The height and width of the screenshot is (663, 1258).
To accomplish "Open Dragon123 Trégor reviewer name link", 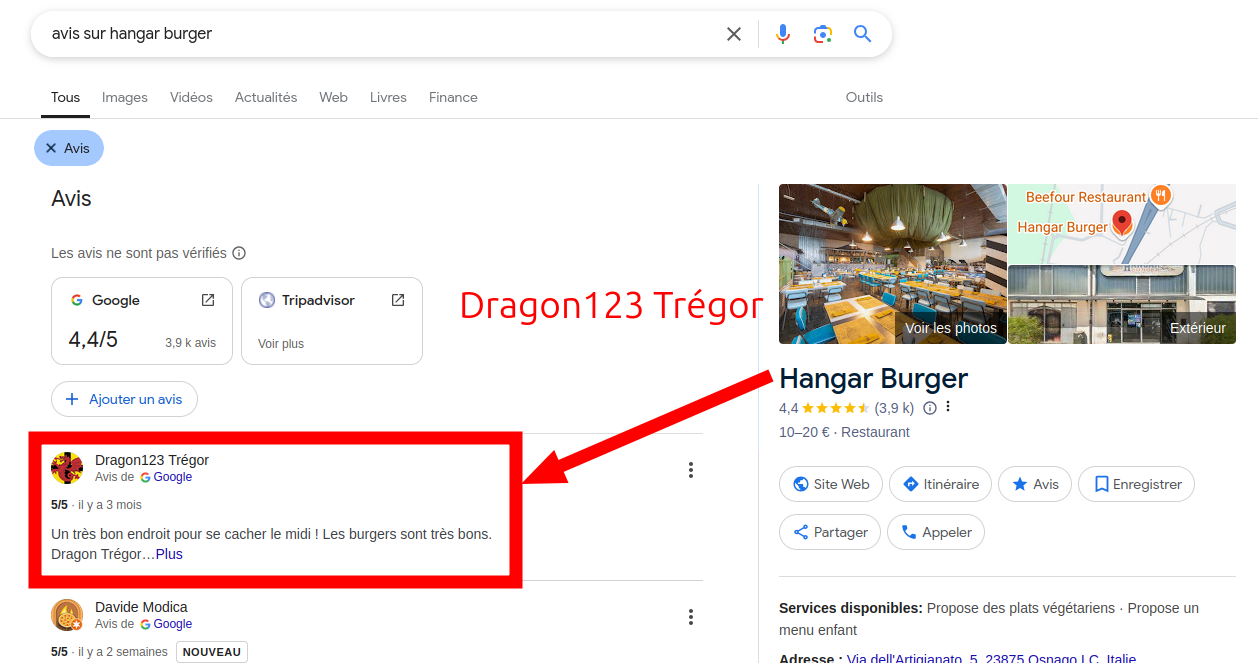I will point(152,460).
